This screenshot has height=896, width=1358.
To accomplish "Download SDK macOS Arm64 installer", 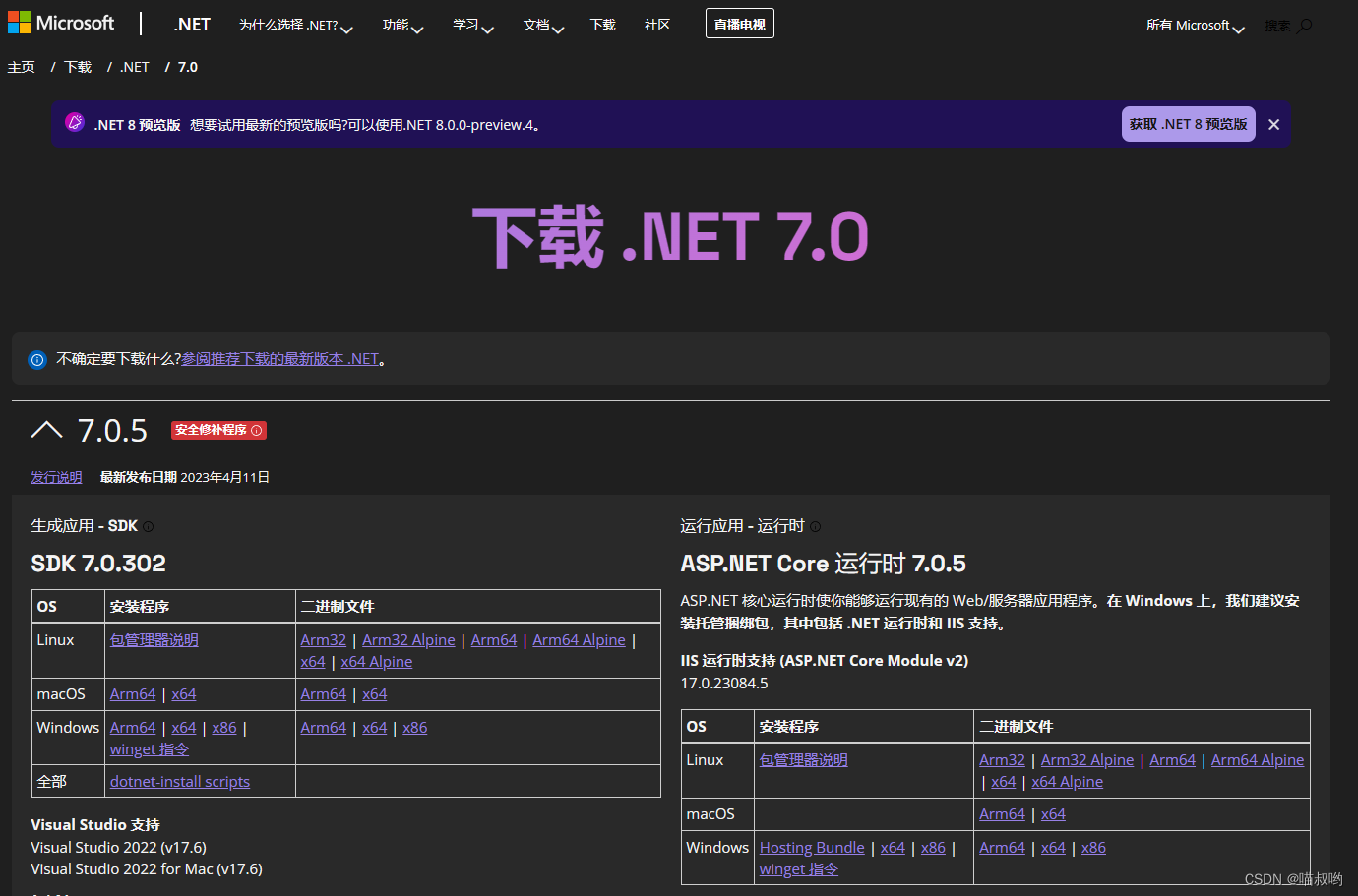I will coord(133,693).
